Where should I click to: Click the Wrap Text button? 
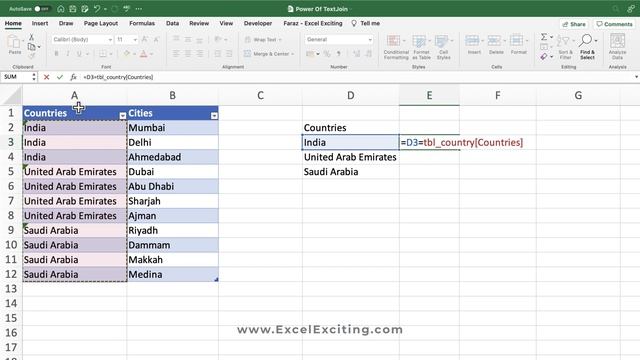pyautogui.click(x=263, y=40)
